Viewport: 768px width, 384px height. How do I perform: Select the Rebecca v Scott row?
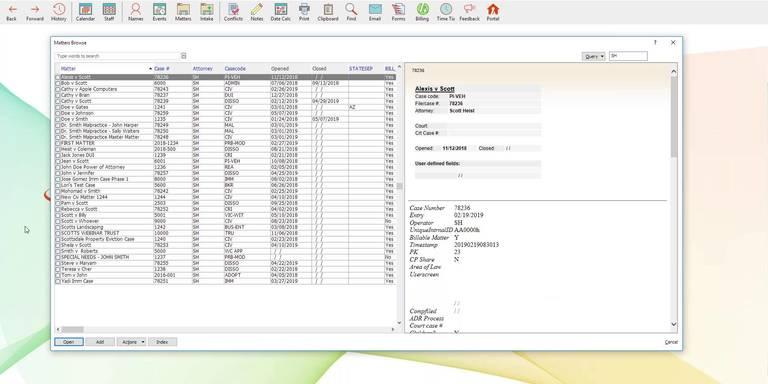pyautogui.click(x=225, y=209)
